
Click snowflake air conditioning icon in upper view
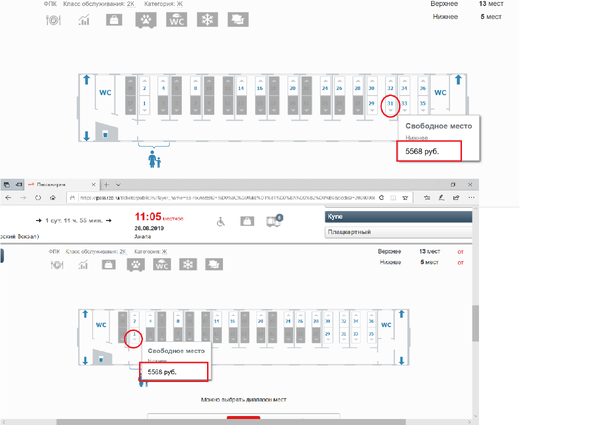click(x=207, y=20)
